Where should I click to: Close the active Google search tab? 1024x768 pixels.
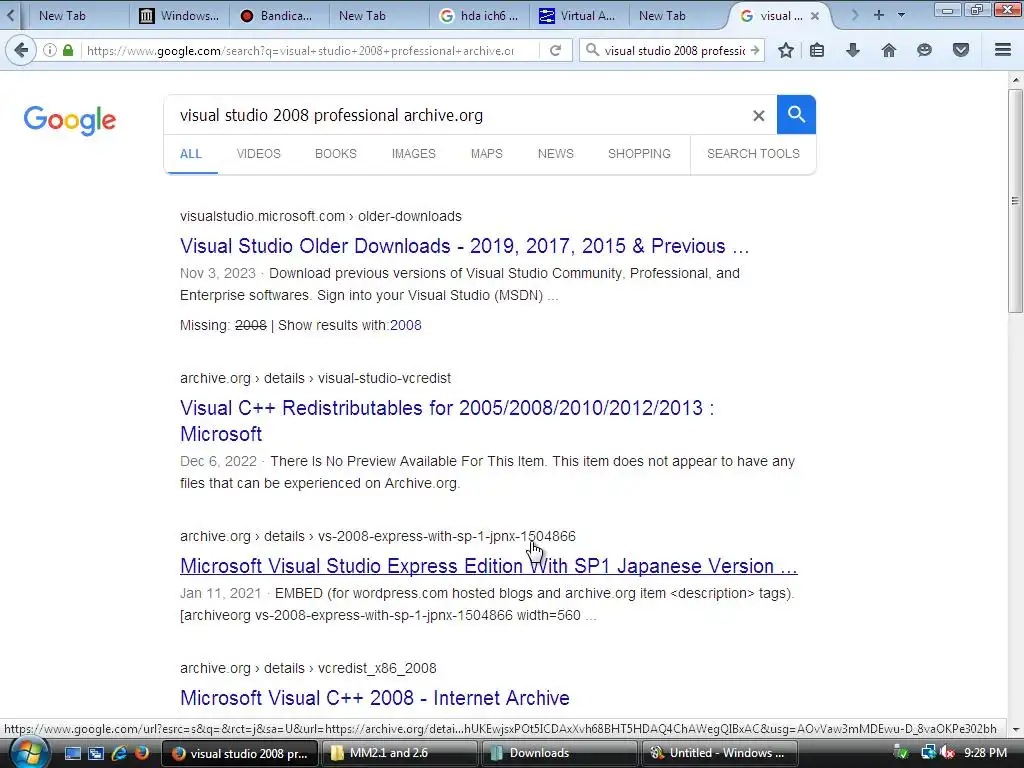coord(815,16)
